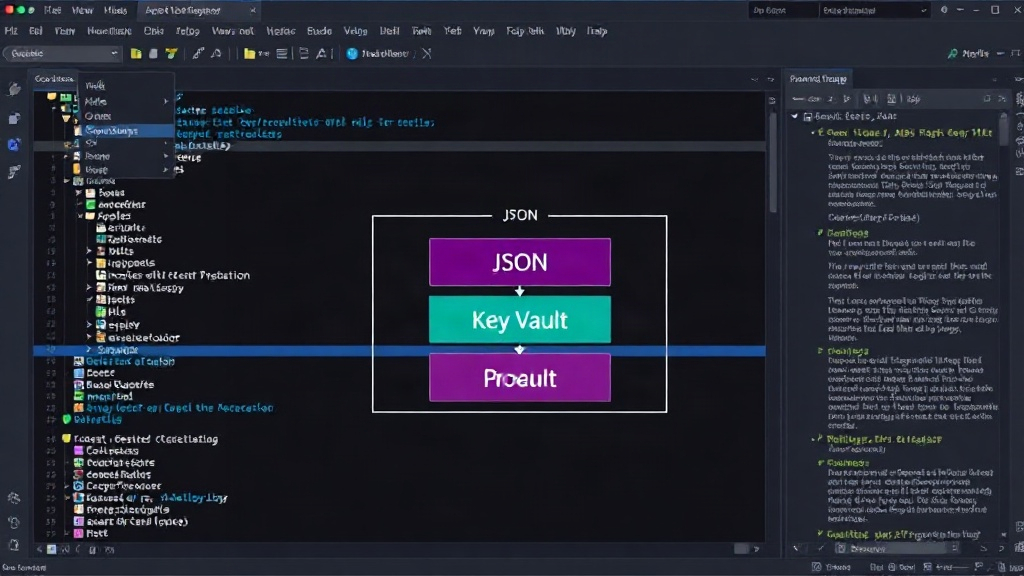Close the document tab using its x button
Viewport: 1024px width, 576px height.
pos(253,10)
